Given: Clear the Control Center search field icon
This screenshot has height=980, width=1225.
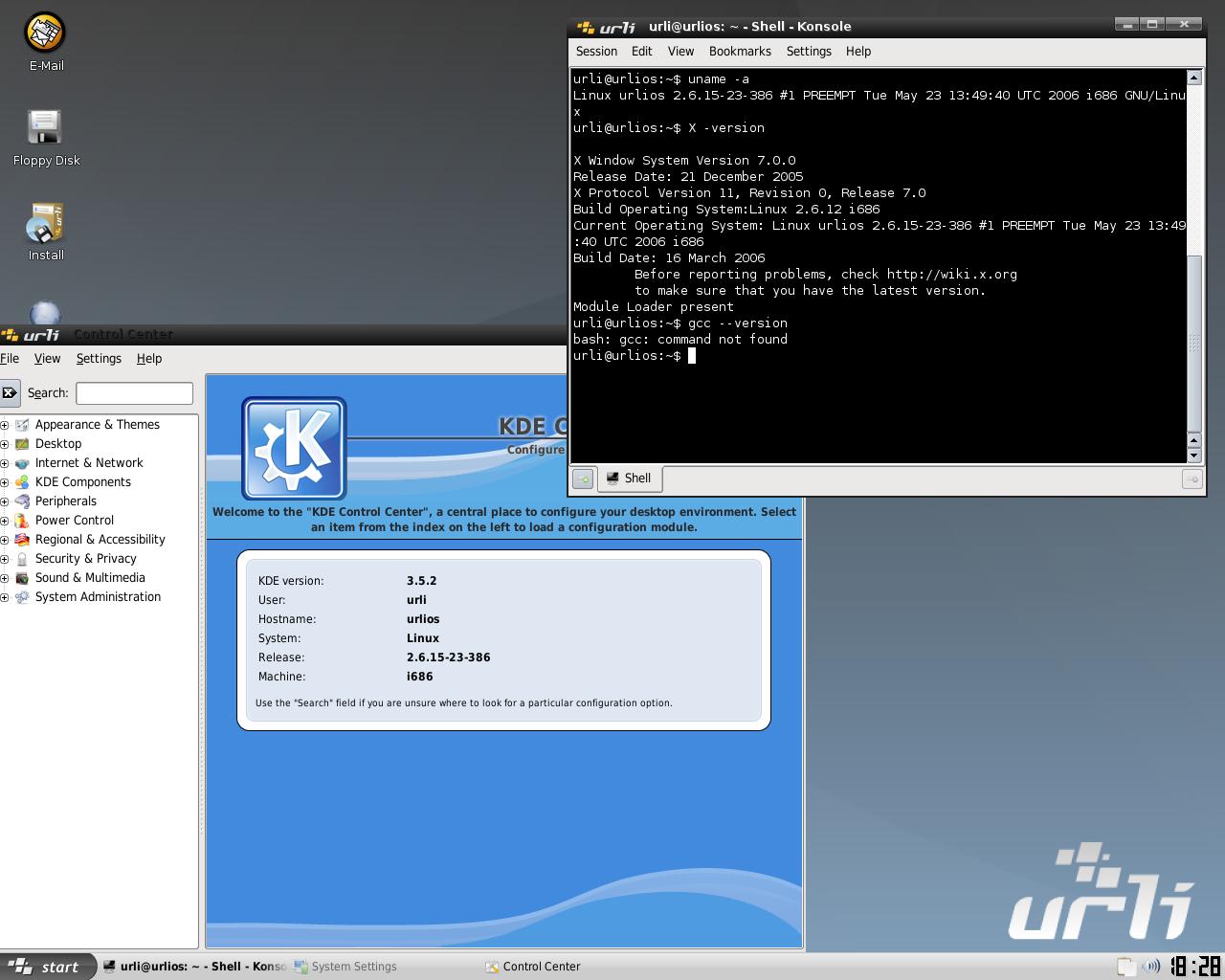Looking at the screenshot, I should click(10, 392).
